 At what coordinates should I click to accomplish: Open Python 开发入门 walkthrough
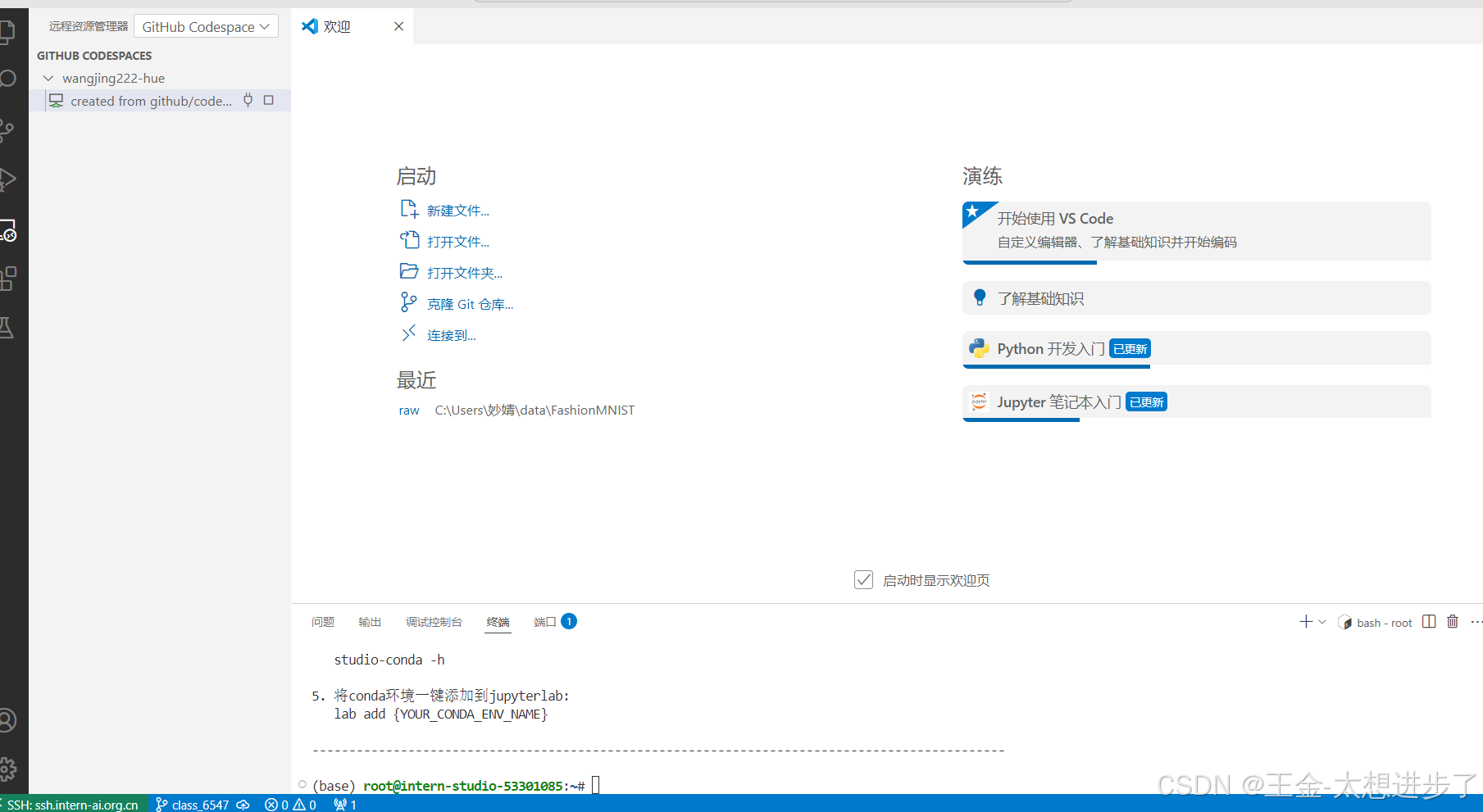pyautogui.click(x=1197, y=348)
